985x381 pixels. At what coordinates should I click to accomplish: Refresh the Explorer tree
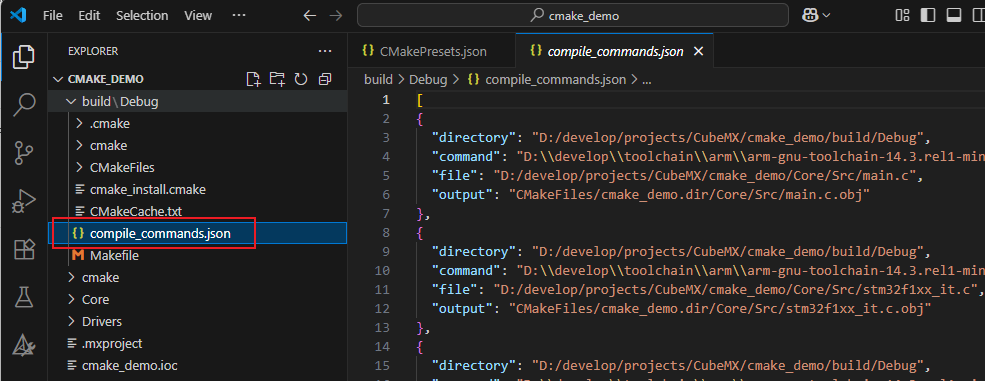point(301,79)
